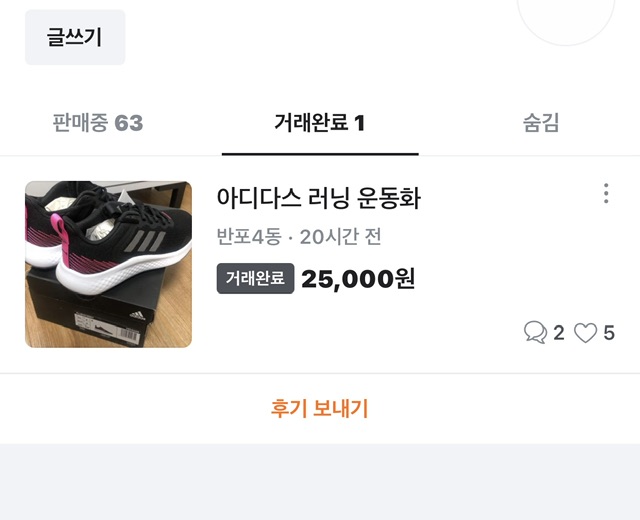Select the 거래완료 1 tab
The image size is (640, 520).
pos(320,123)
